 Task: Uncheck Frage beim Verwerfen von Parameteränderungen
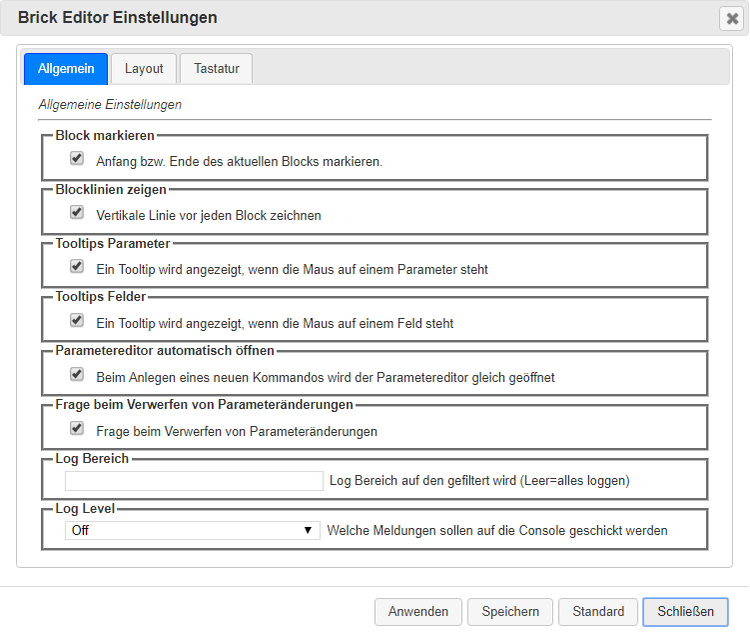point(76,429)
